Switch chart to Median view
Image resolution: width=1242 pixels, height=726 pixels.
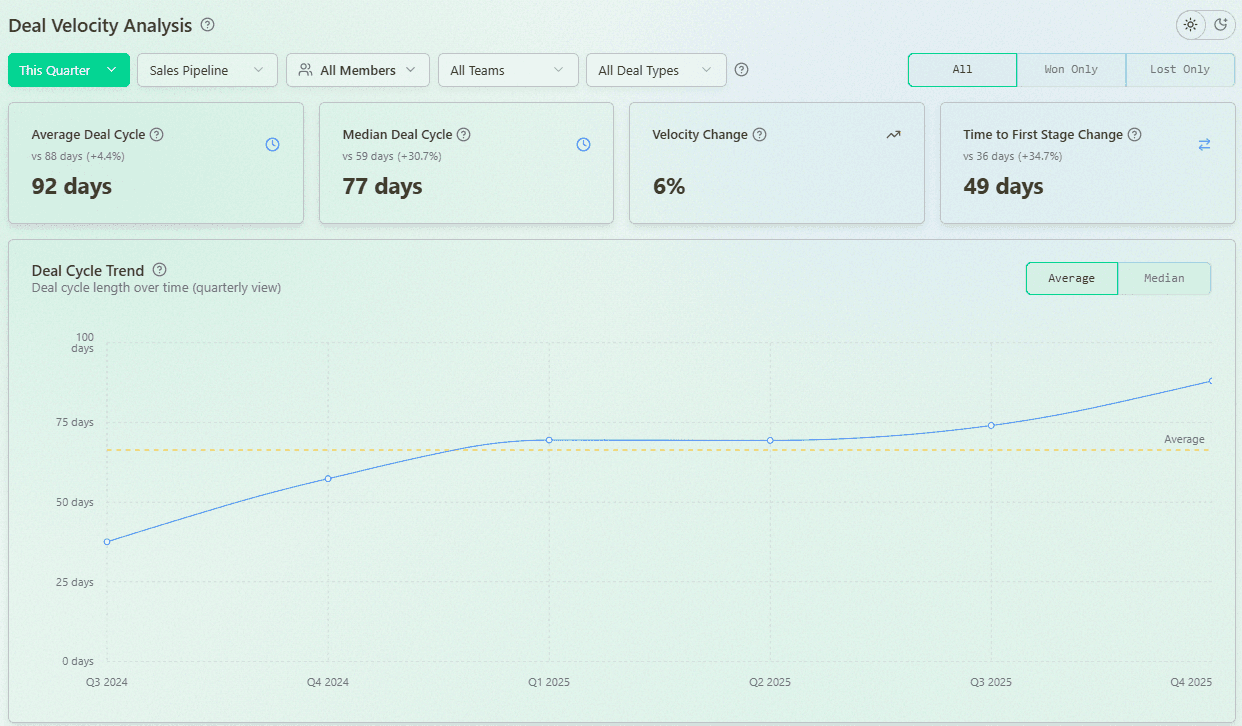[1164, 278]
